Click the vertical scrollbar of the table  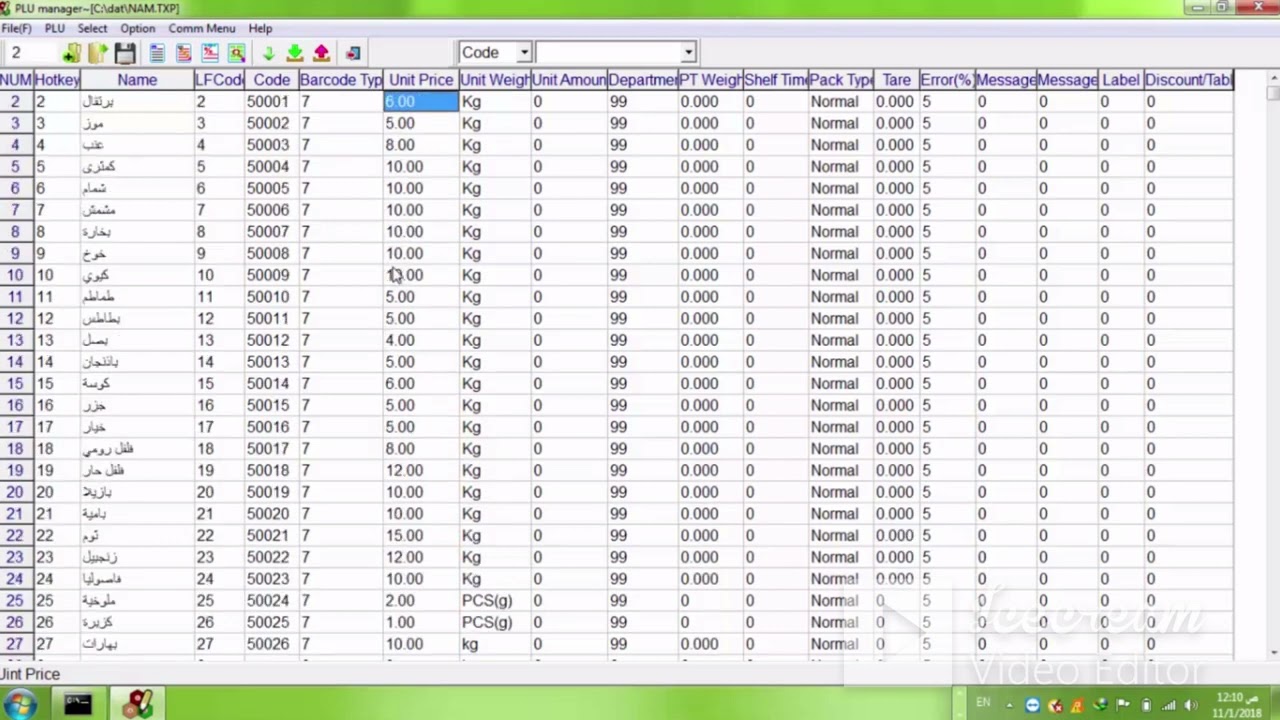(1272, 365)
